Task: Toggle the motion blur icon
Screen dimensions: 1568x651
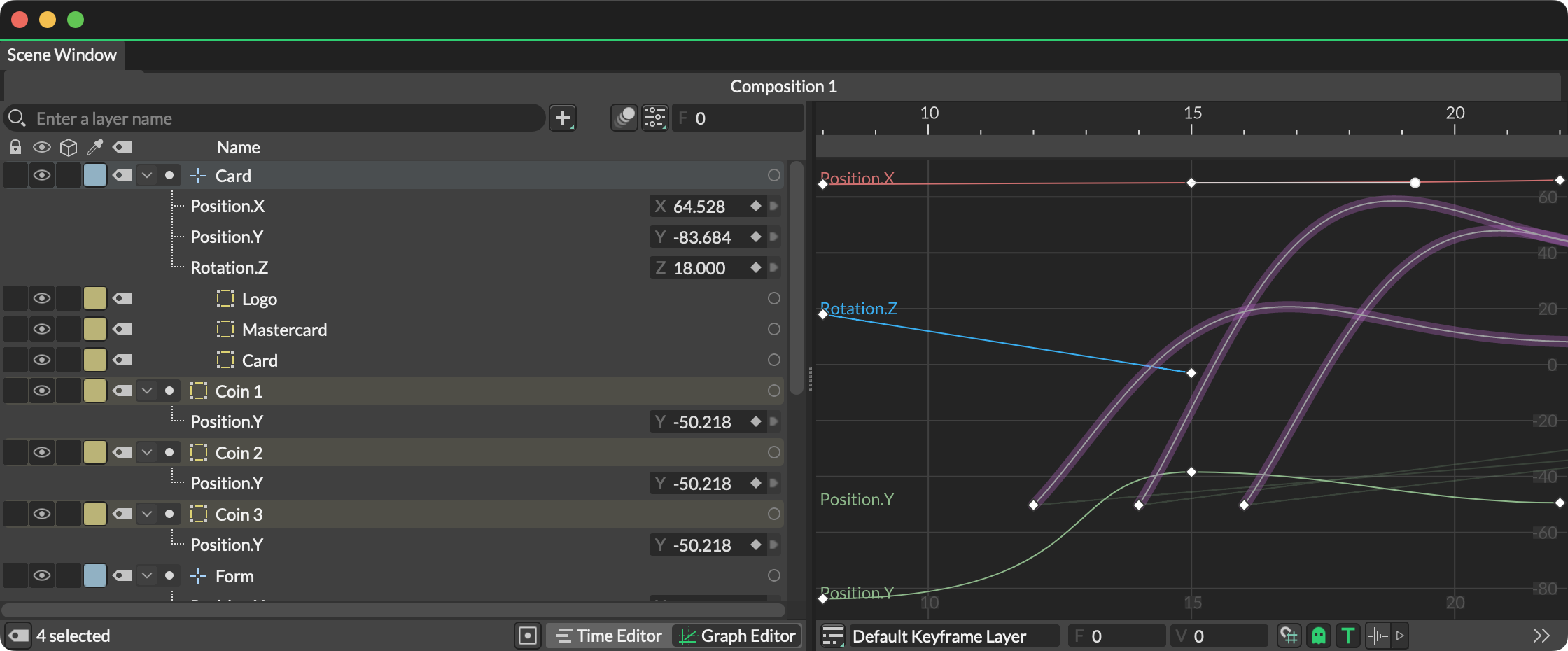Action: 624,118
